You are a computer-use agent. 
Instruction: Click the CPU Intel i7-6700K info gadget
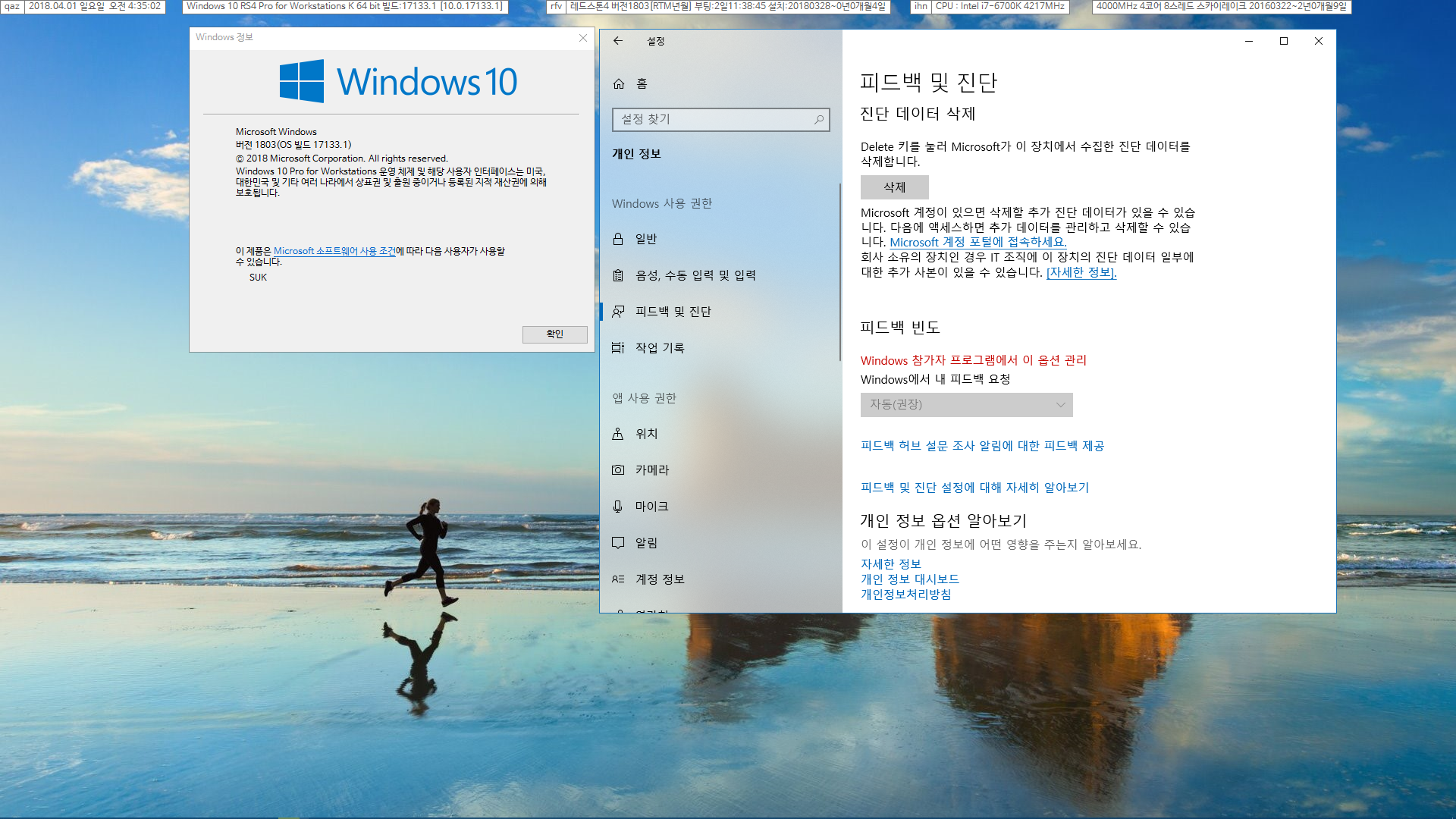(x=999, y=6)
